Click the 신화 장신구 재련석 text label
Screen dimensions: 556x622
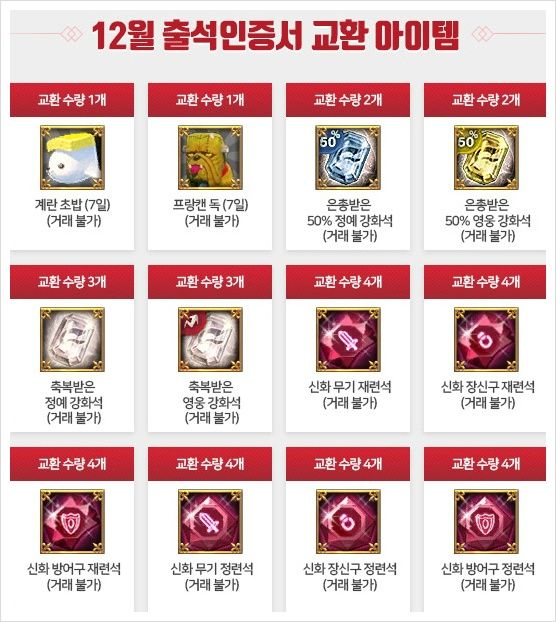[x=488, y=387]
